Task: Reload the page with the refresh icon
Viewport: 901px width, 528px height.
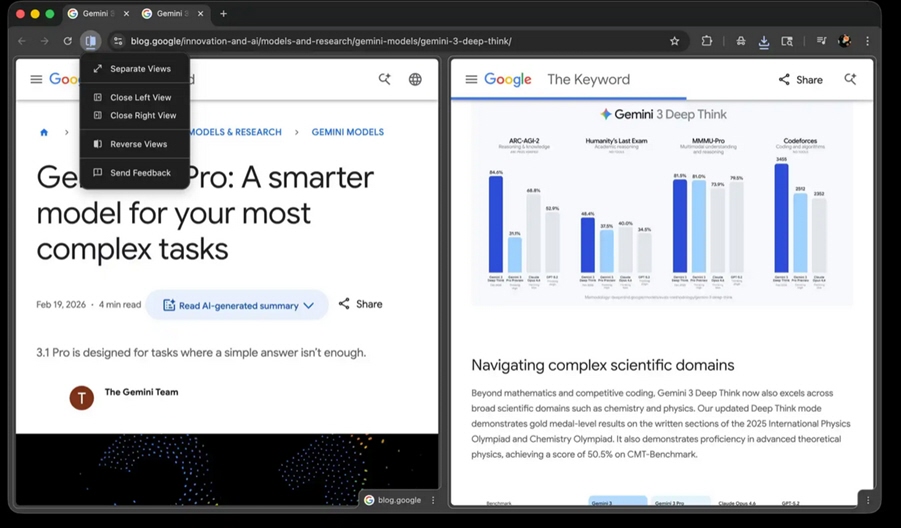Action: (x=67, y=41)
